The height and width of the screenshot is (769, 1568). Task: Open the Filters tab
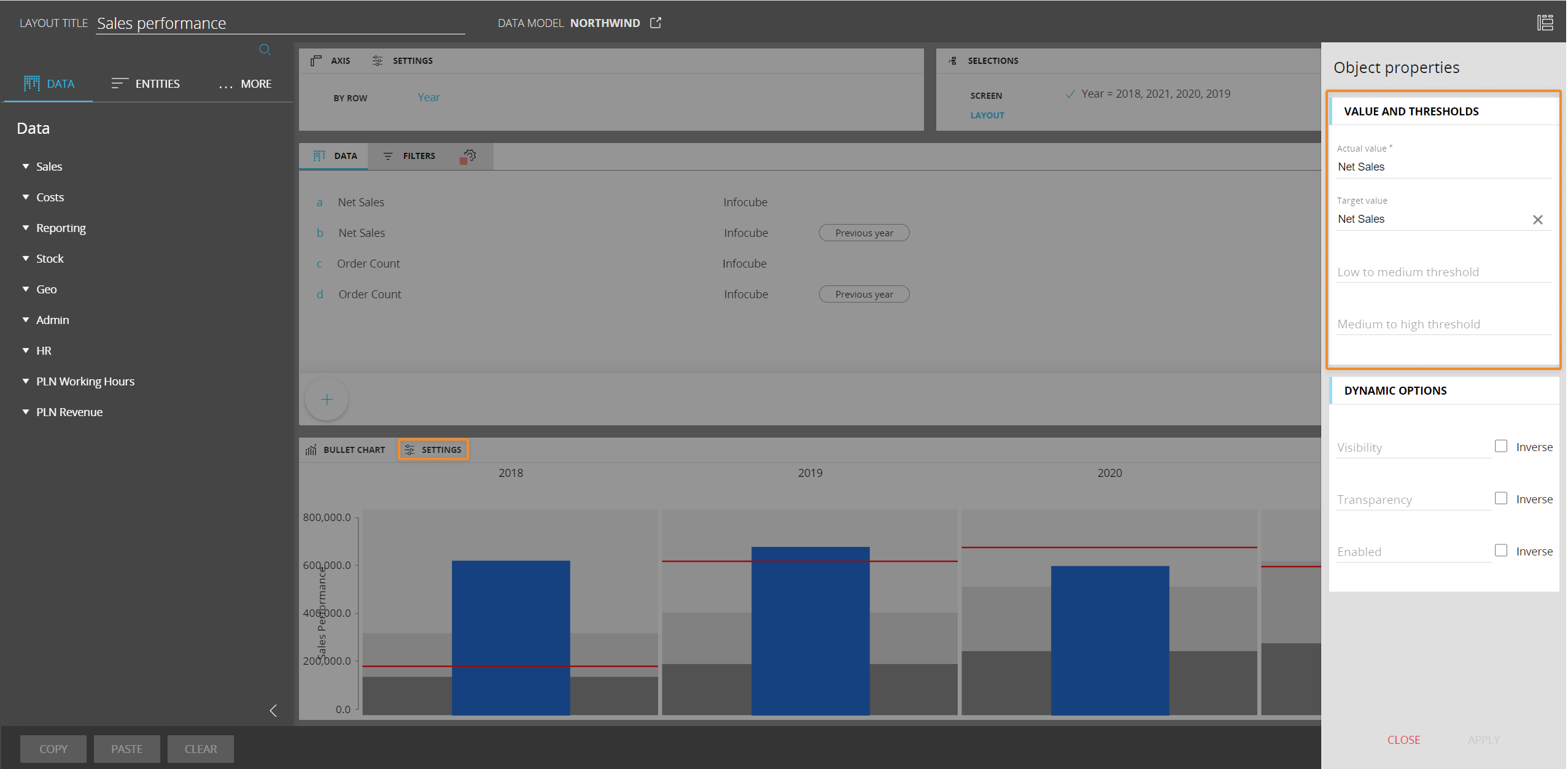point(409,156)
